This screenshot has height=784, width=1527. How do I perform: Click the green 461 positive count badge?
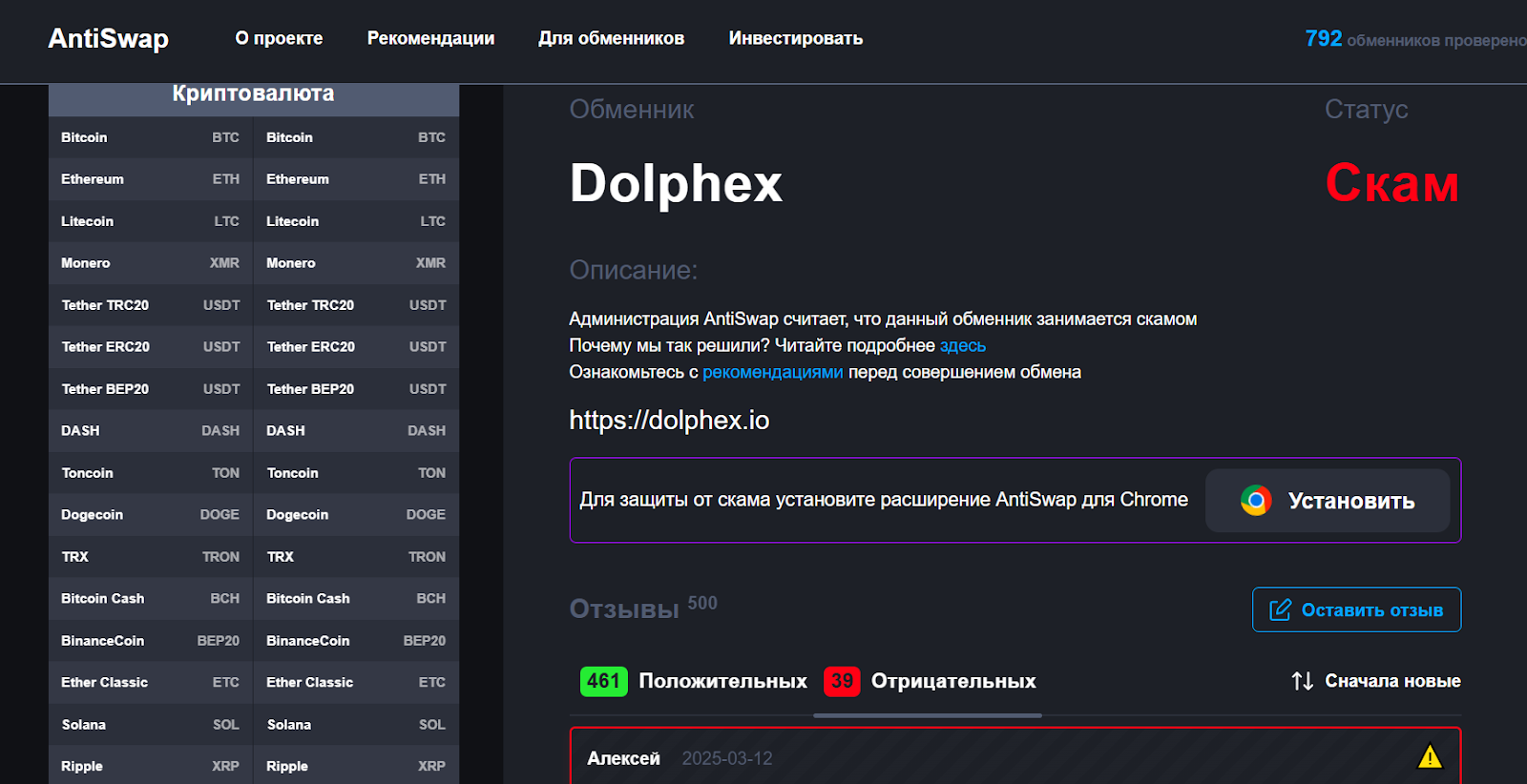click(603, 681)
